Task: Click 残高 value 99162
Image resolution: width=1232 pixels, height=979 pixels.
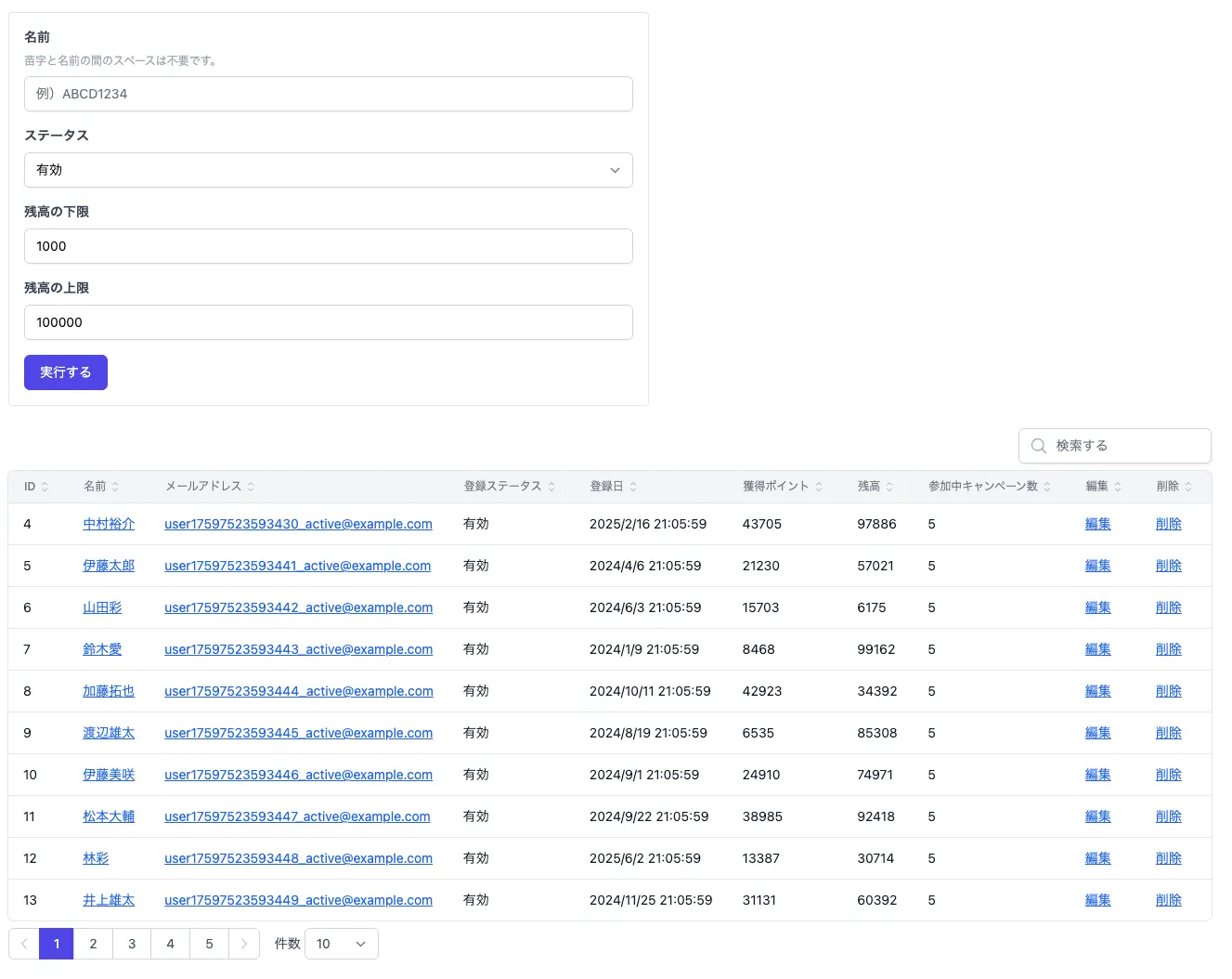Action: click(876, 649)
